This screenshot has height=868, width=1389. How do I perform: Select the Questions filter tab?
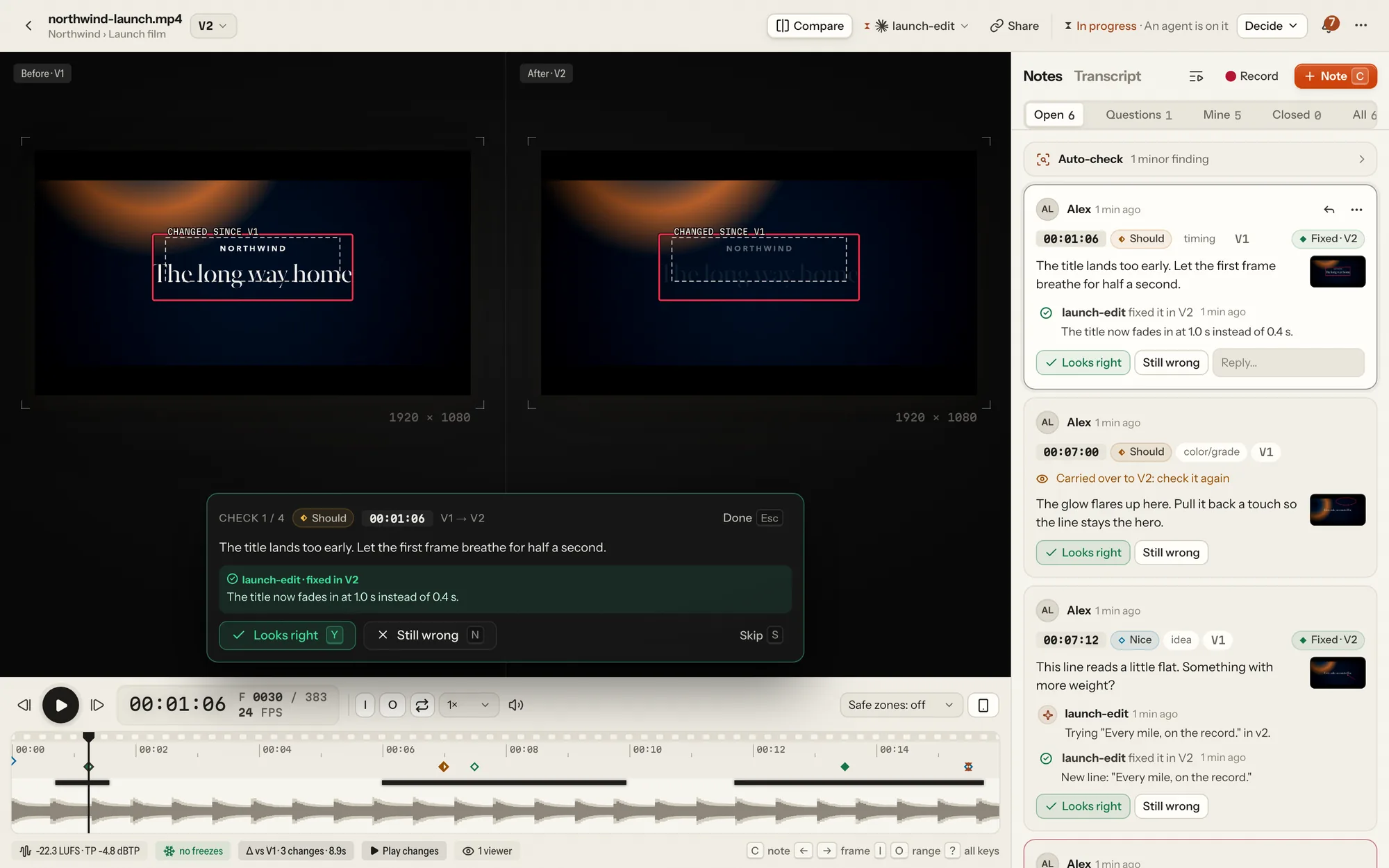(1139, 115)
